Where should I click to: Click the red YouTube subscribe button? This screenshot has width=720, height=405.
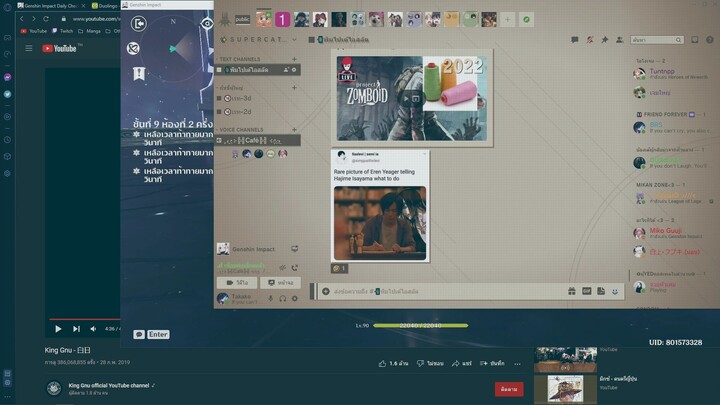point(508,389)
